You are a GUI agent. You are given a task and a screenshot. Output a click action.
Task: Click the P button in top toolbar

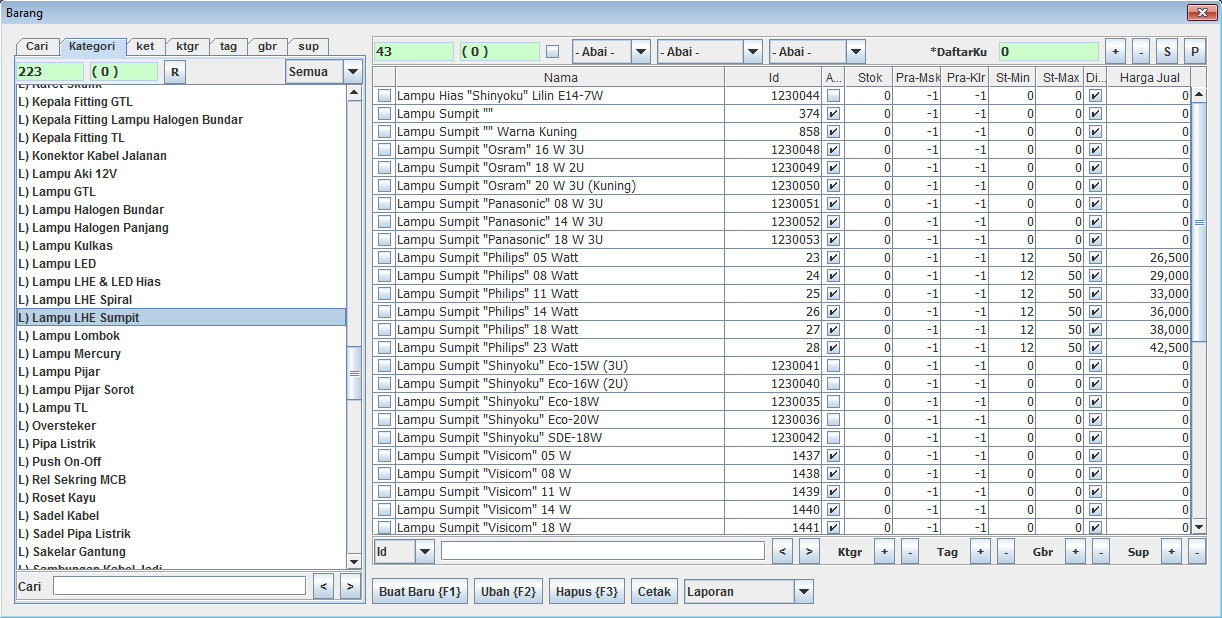[1194, 51]
